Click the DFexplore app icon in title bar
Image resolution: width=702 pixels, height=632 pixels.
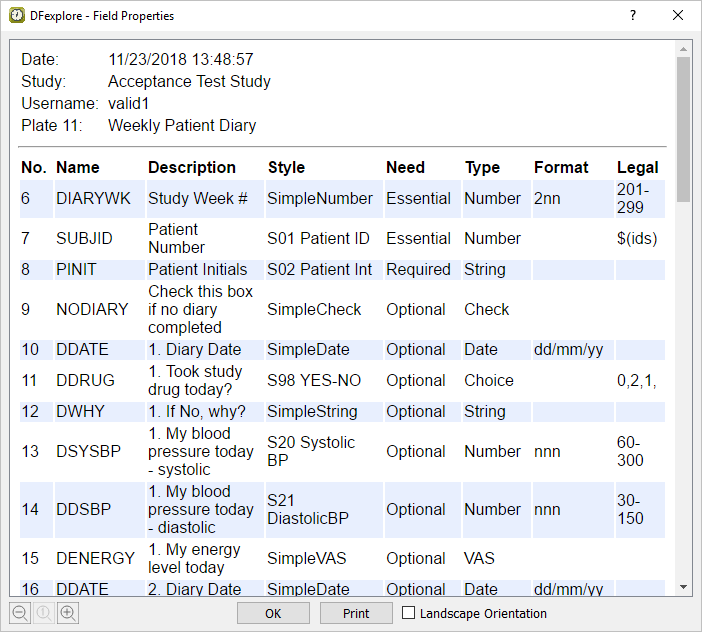17,16
